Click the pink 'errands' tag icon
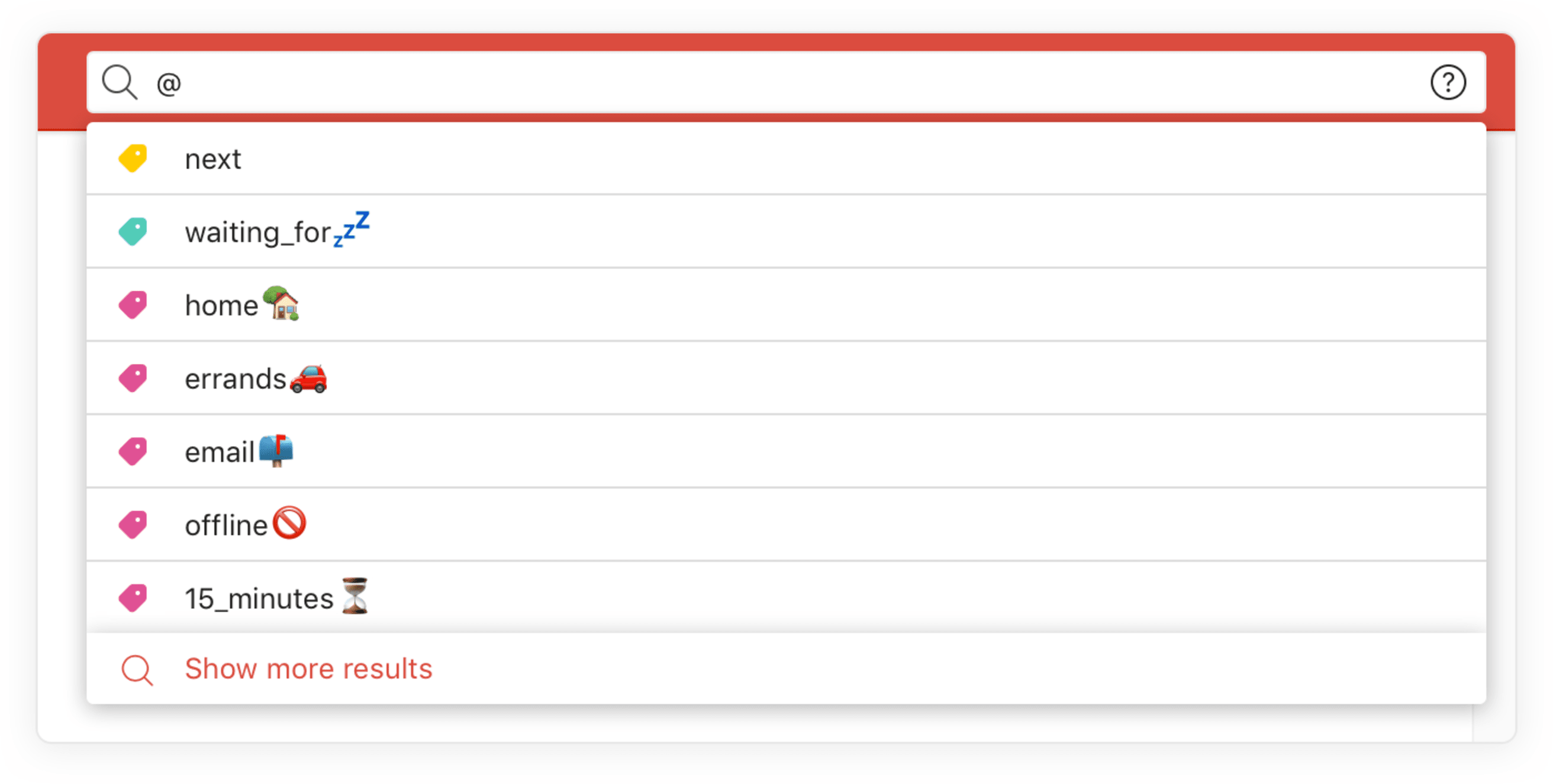This screenshot has width=1553, height=784. pyautogui.click(x=134, y=378)
